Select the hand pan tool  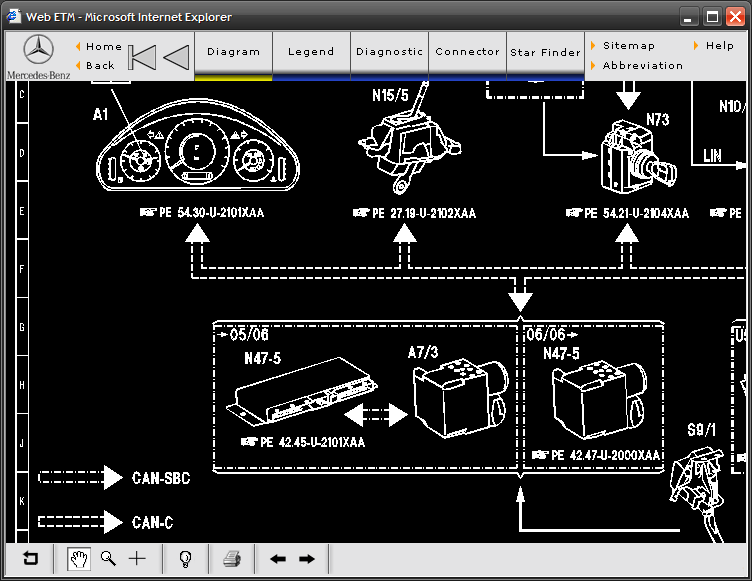[x=78, y=559]
